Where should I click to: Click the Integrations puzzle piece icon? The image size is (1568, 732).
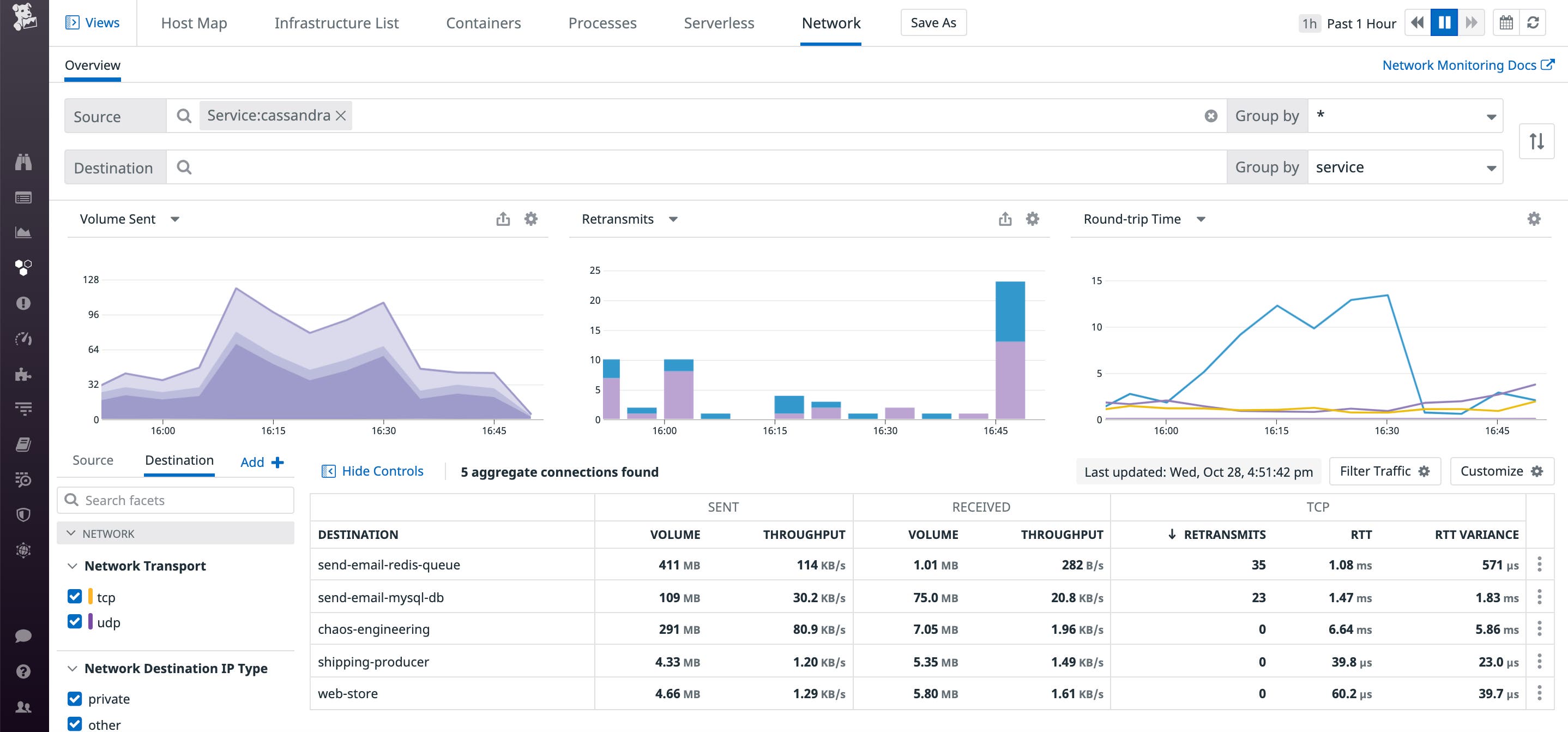(x=24, y=375)
